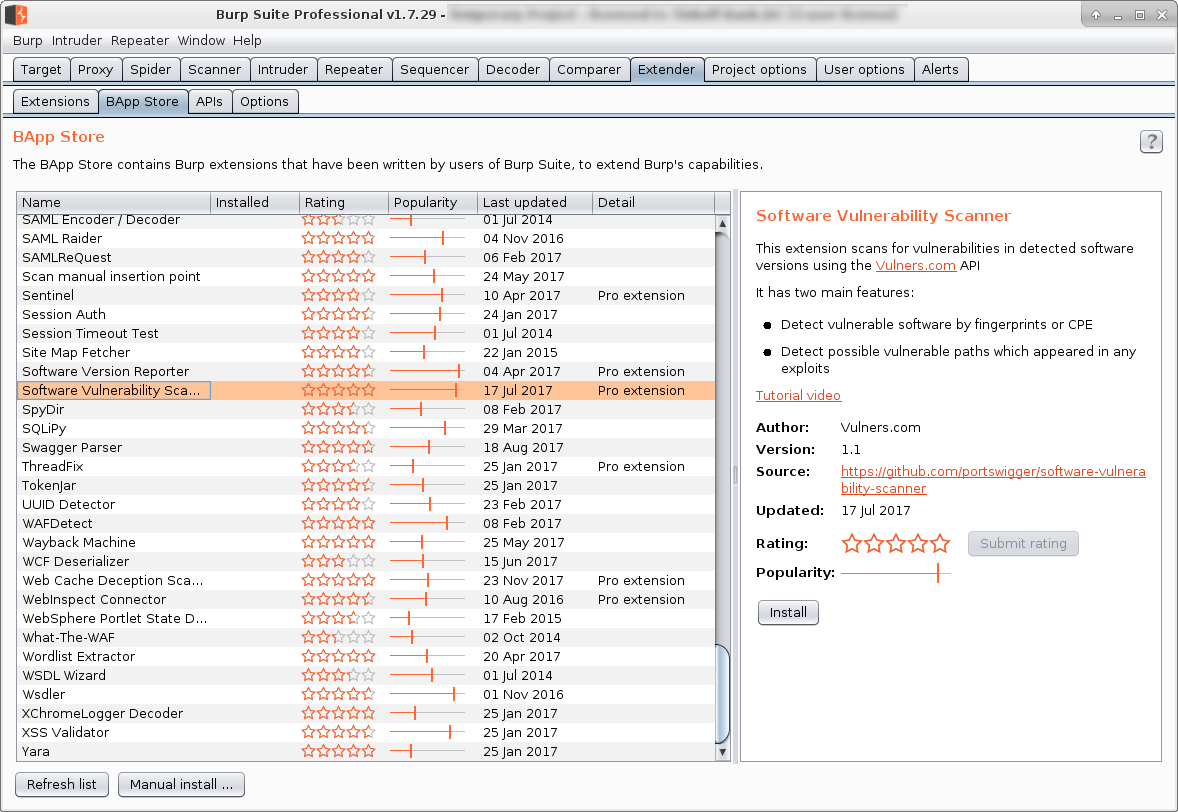The width and height of the screenshot is (1178, 812).
Task: Sort the list by Installed column
Action: click(255, 202)
